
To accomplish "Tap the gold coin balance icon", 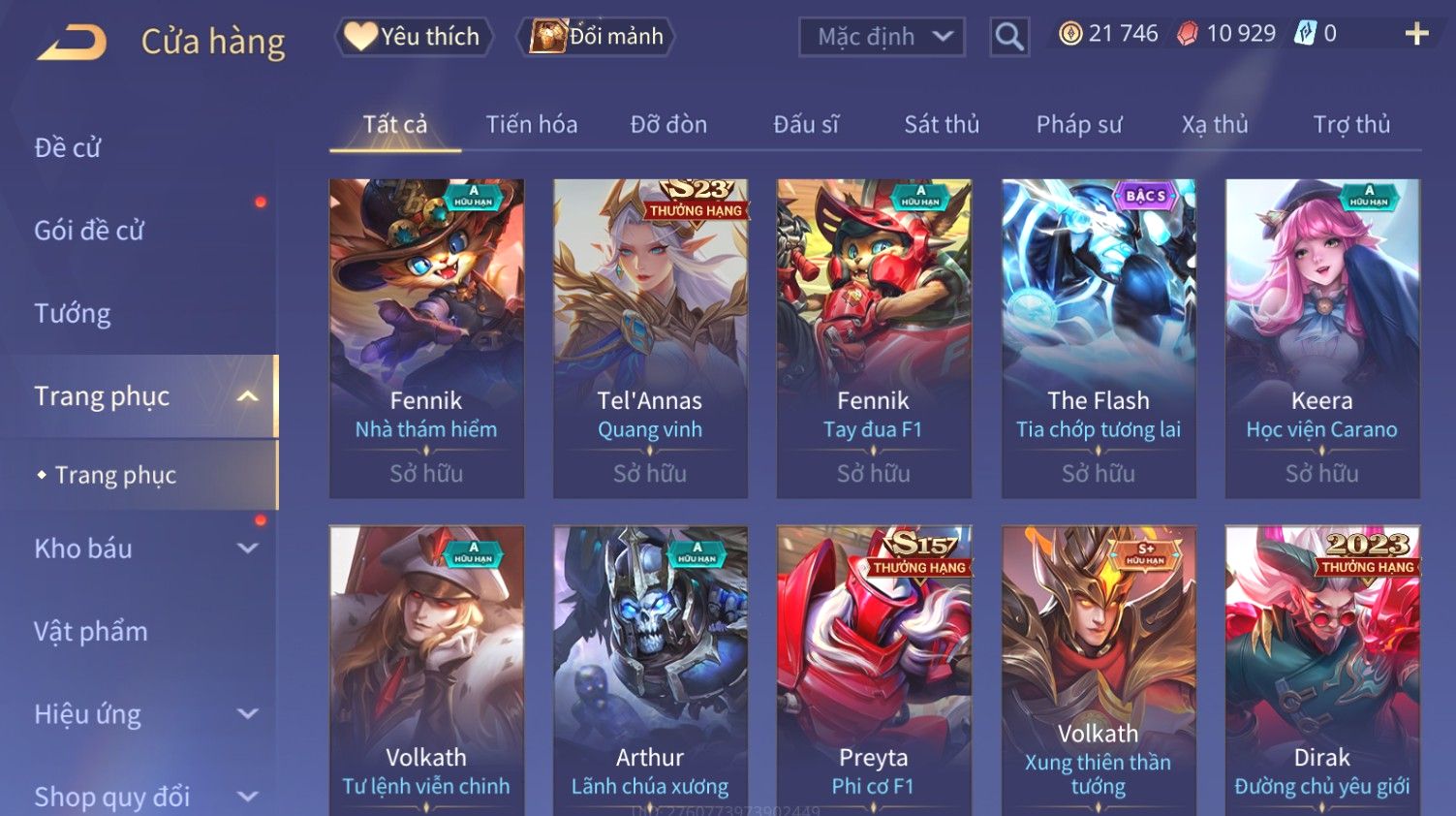I will [1069, 34].
